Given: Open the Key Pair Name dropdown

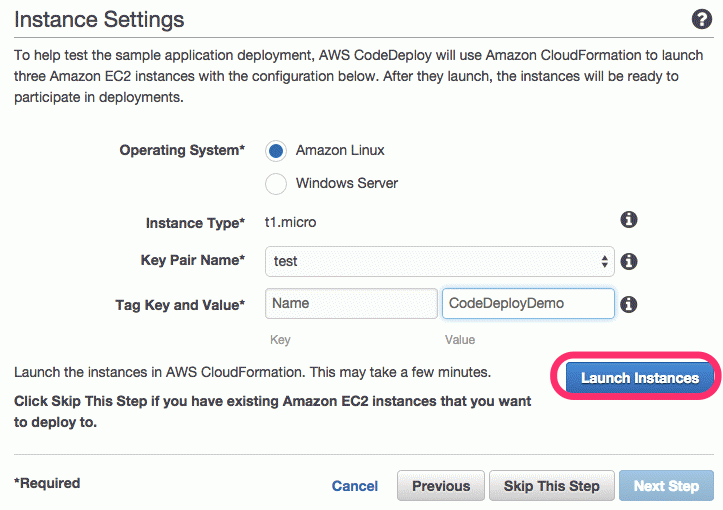Looking at the screenshot, I should pyautogui.click(x=439, y=261).
